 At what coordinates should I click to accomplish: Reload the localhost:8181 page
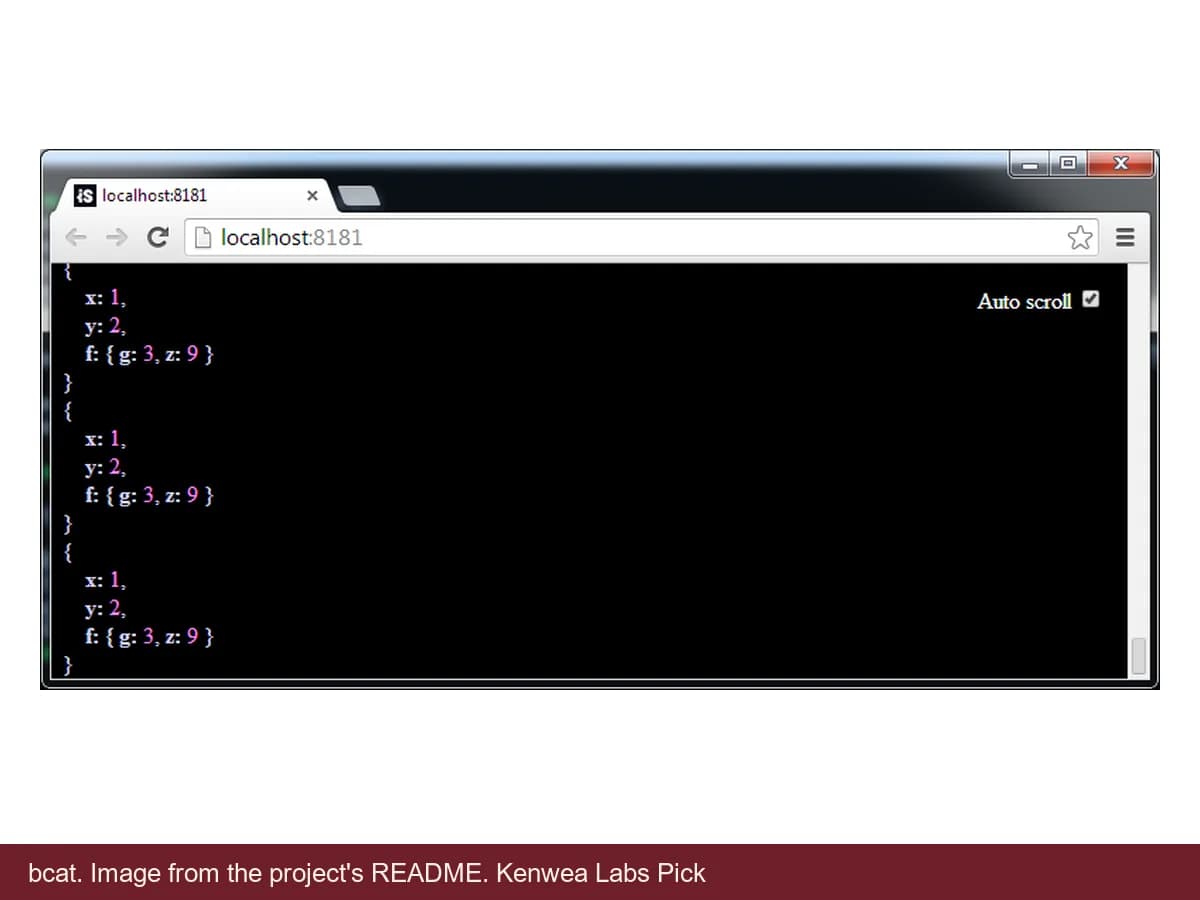[x=158, y=237]
